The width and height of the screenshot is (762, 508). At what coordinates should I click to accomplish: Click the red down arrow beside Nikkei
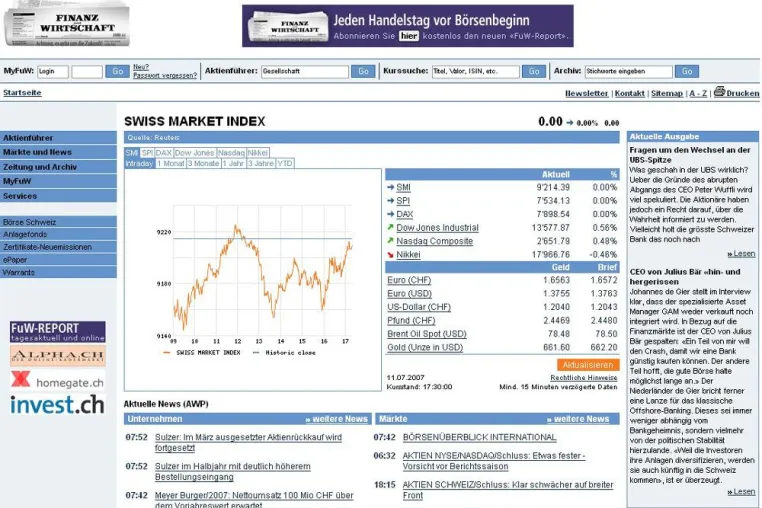390,254
